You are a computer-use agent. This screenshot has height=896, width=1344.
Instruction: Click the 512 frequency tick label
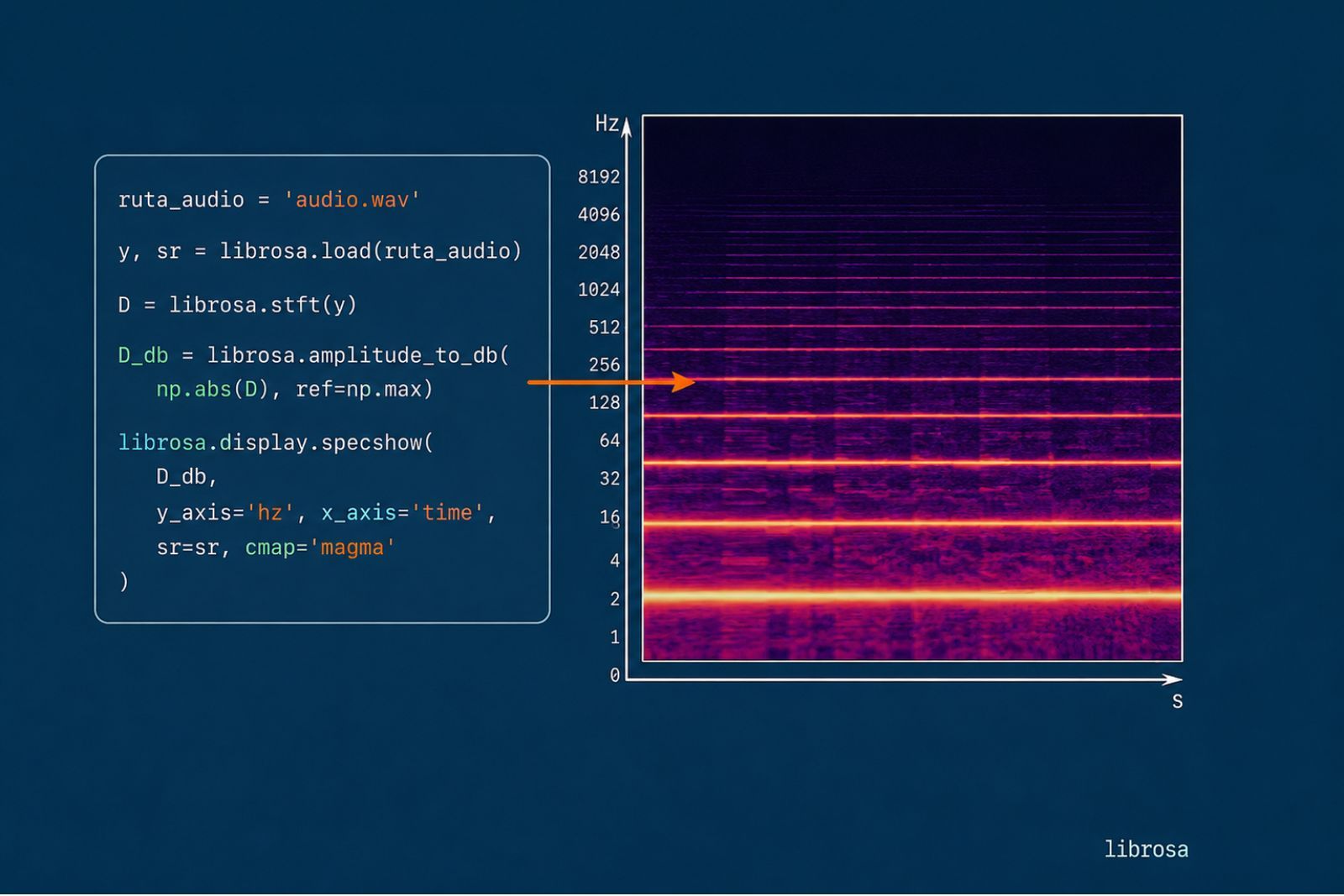point(605,327)
